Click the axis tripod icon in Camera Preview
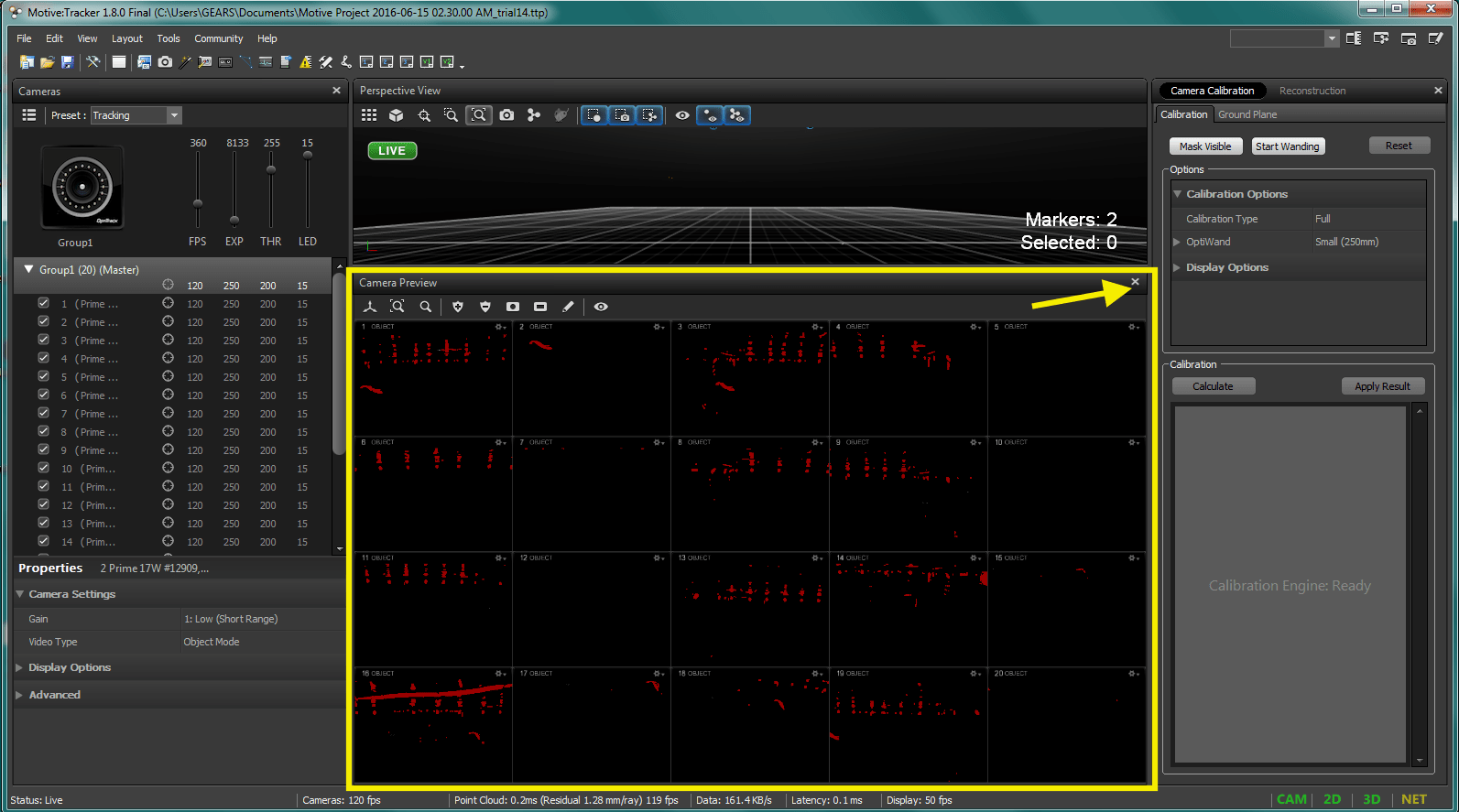Image resolution: width=1459 pixels, height=812 pixels. (x=370, y=307)
